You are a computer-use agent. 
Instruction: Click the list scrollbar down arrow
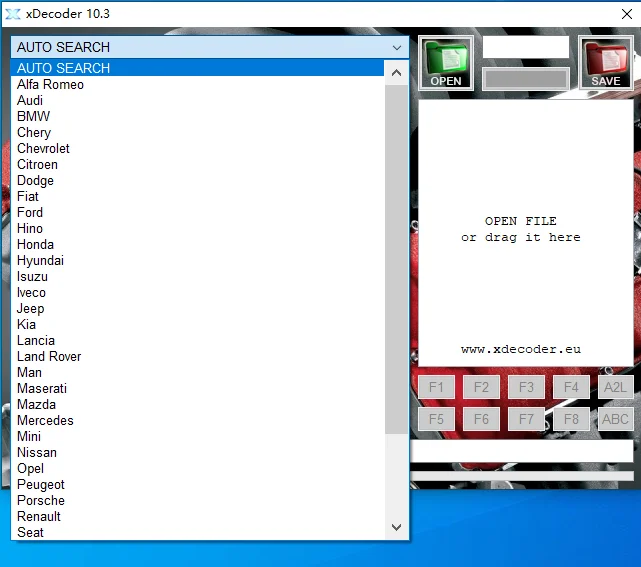pos(396,527)
